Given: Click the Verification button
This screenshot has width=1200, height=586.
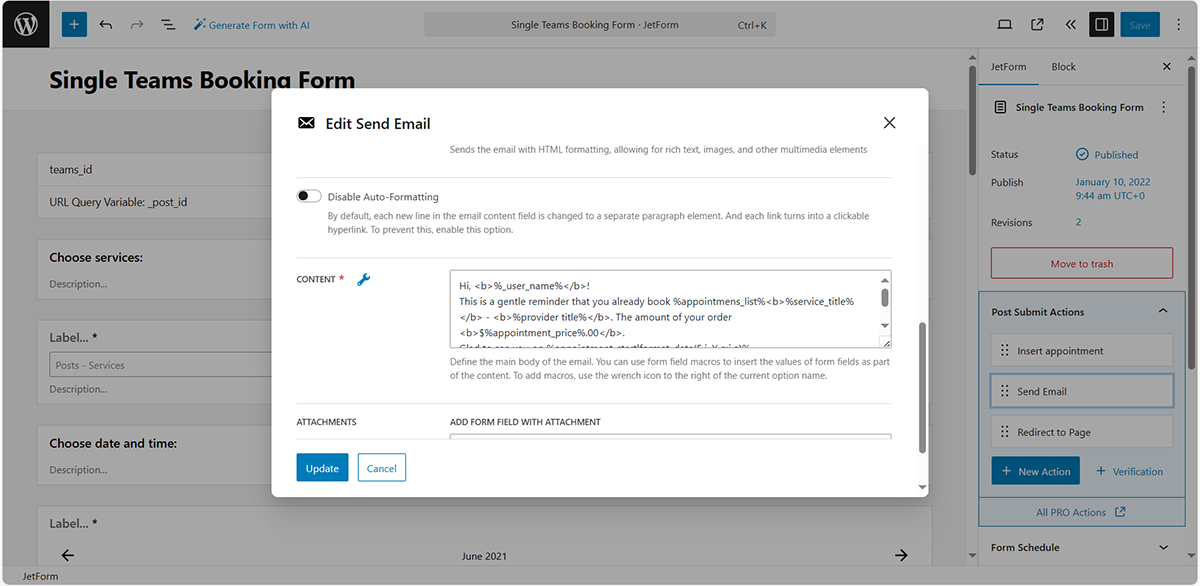Looking at the screenshot, I should [1129, 471].
